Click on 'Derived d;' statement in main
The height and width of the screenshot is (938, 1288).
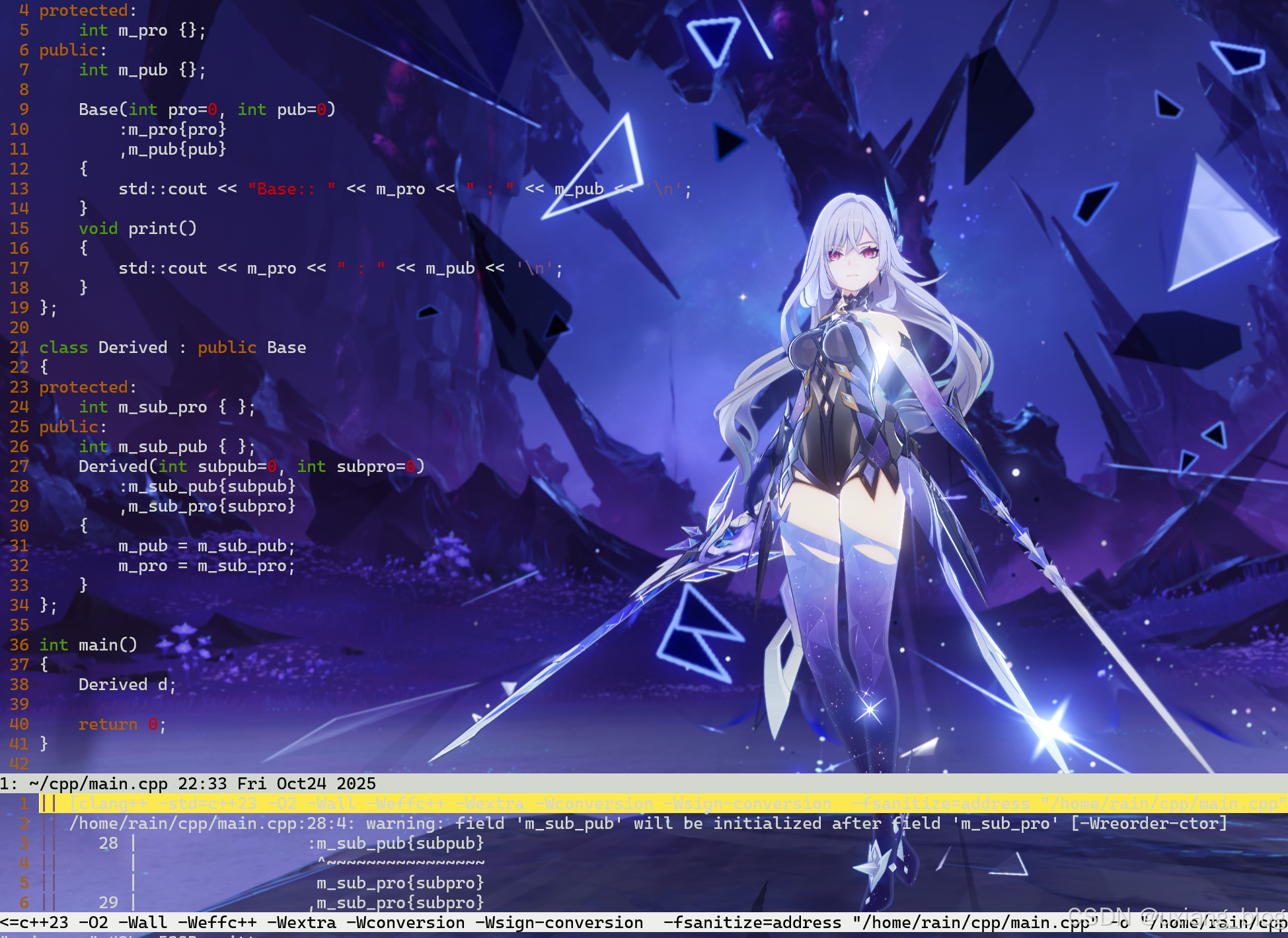(x=127, y=685)
